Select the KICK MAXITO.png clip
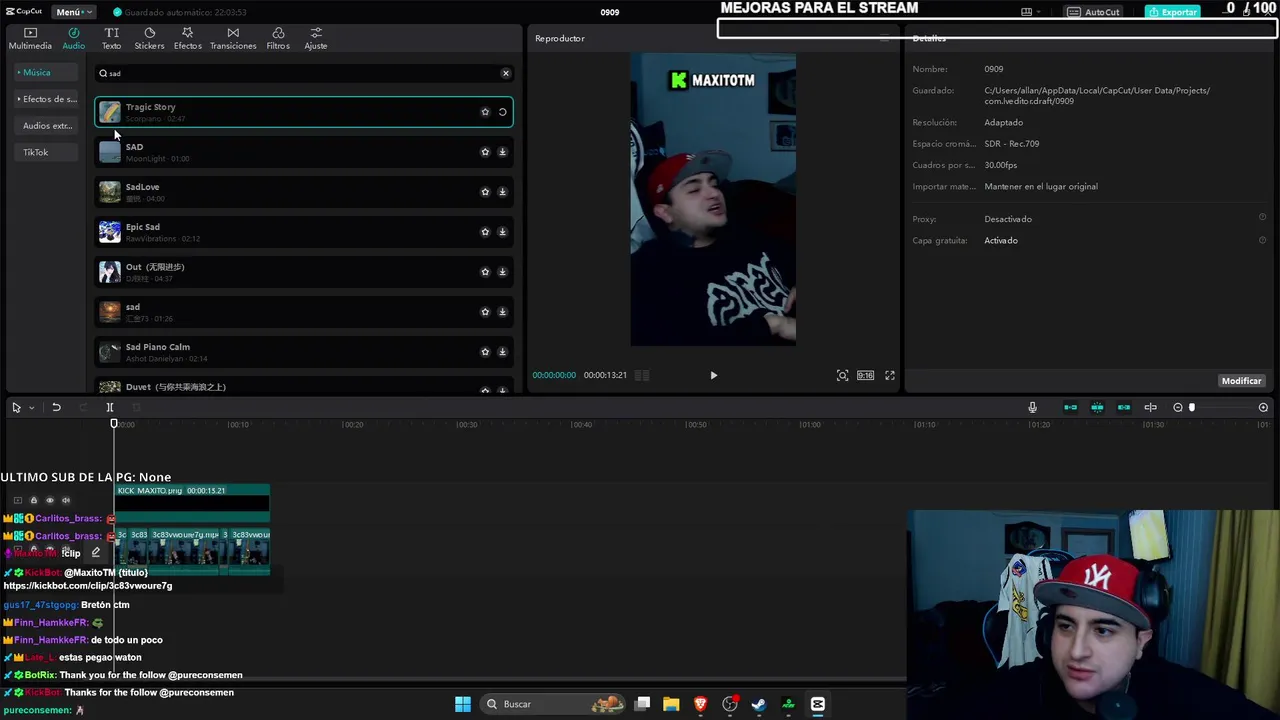This screenshot has width=1280, height=720. 192,503
